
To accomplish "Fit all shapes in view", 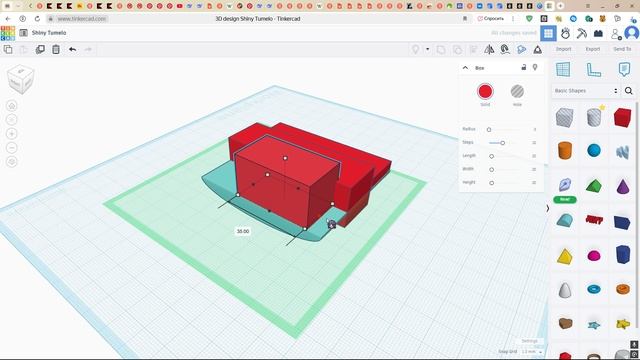I will coord(12,120).
